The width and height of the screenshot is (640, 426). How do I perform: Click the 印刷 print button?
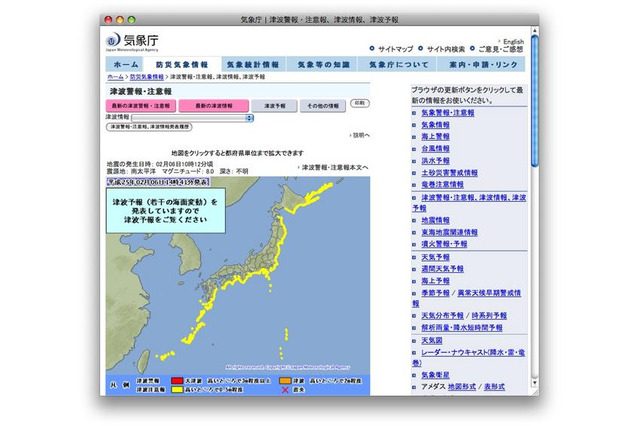[x=360, y=103]
